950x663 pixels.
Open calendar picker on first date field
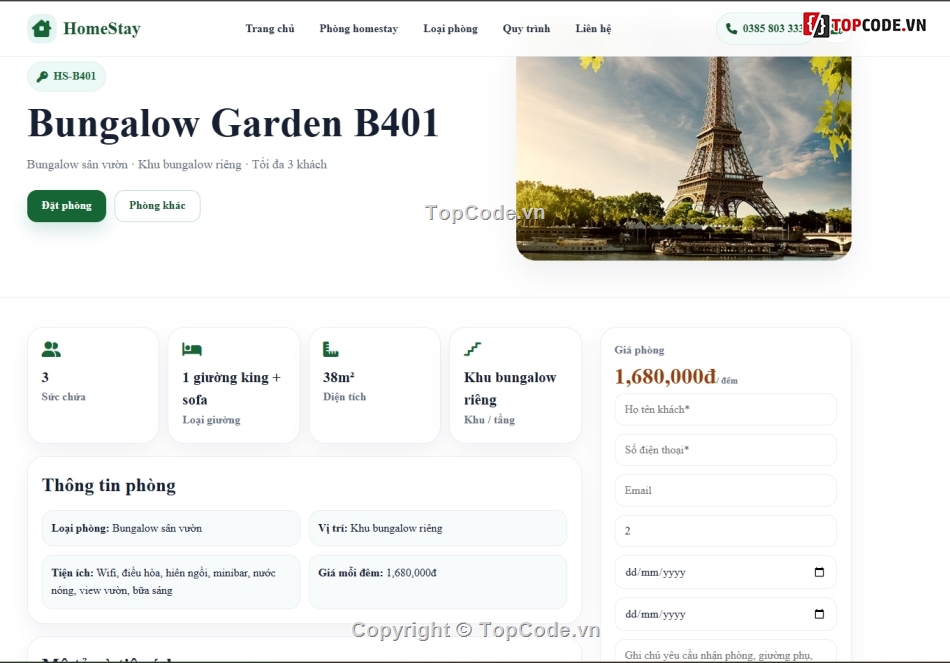[x=819, y=572]
